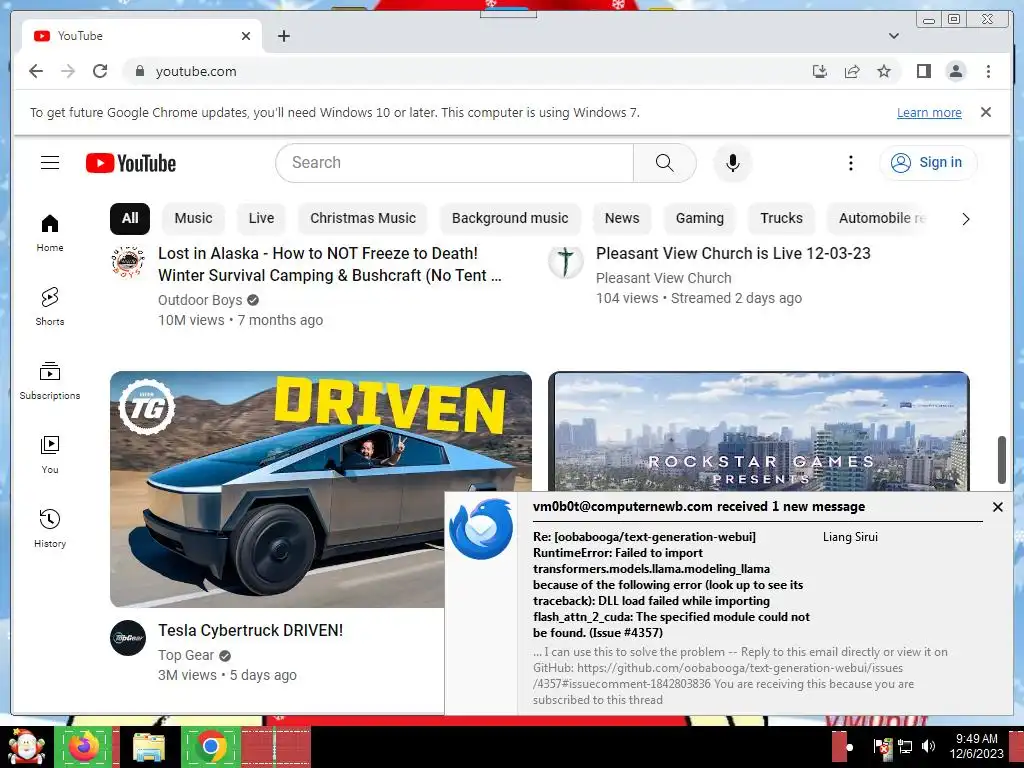Visit the Outdoor Boys channel name

(x=200, y=300)
